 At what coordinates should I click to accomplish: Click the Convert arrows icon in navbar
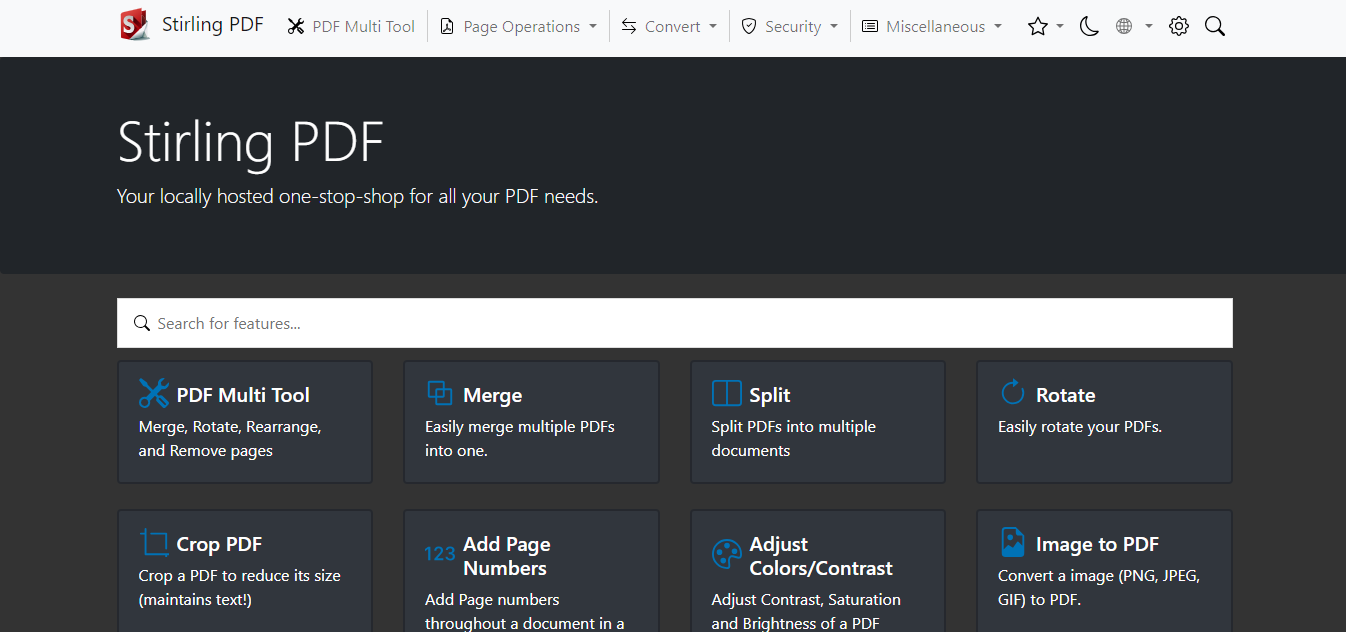[x=629, y=27]
